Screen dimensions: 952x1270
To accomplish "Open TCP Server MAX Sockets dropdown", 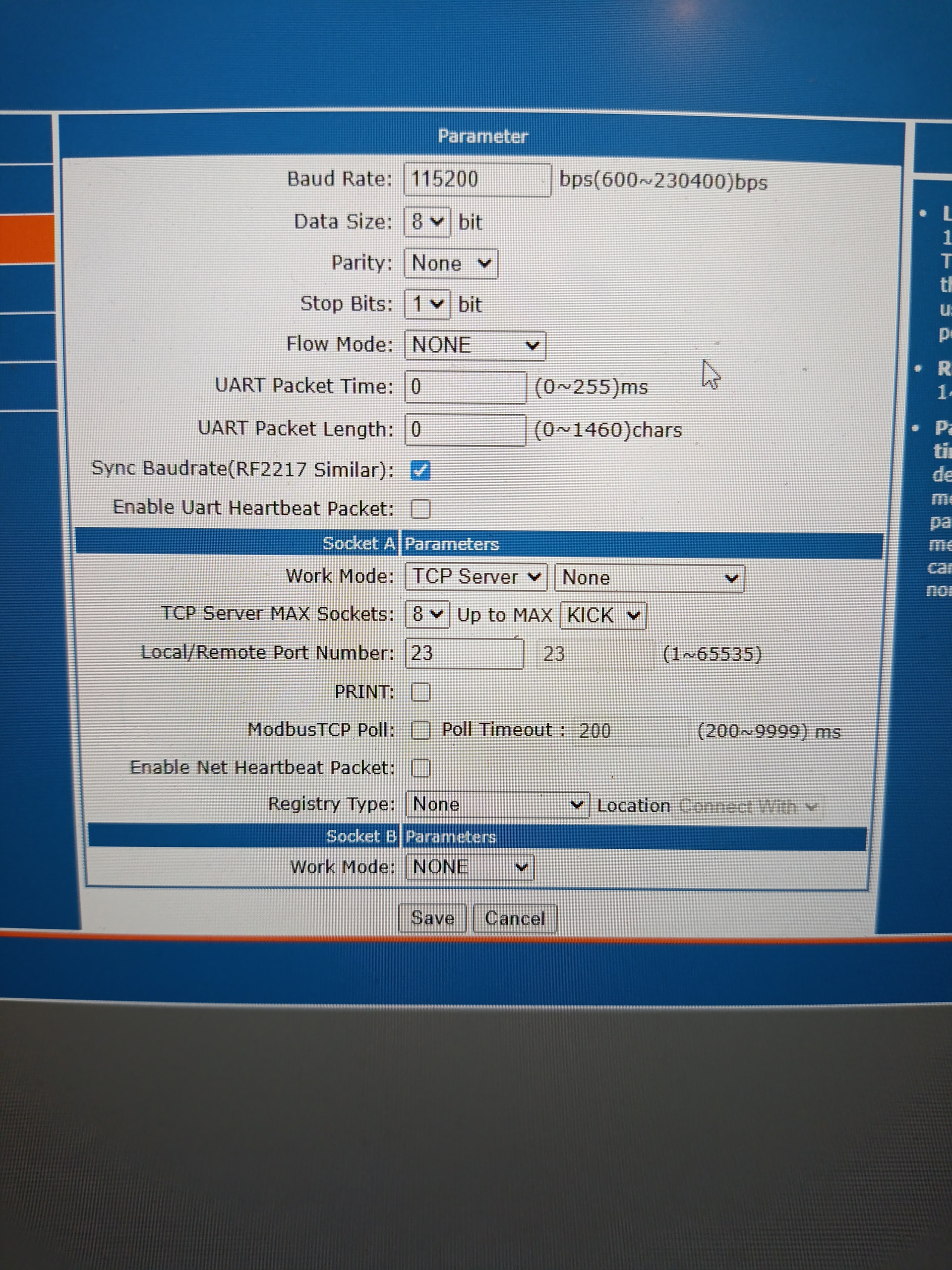I will tap(427, 614).
